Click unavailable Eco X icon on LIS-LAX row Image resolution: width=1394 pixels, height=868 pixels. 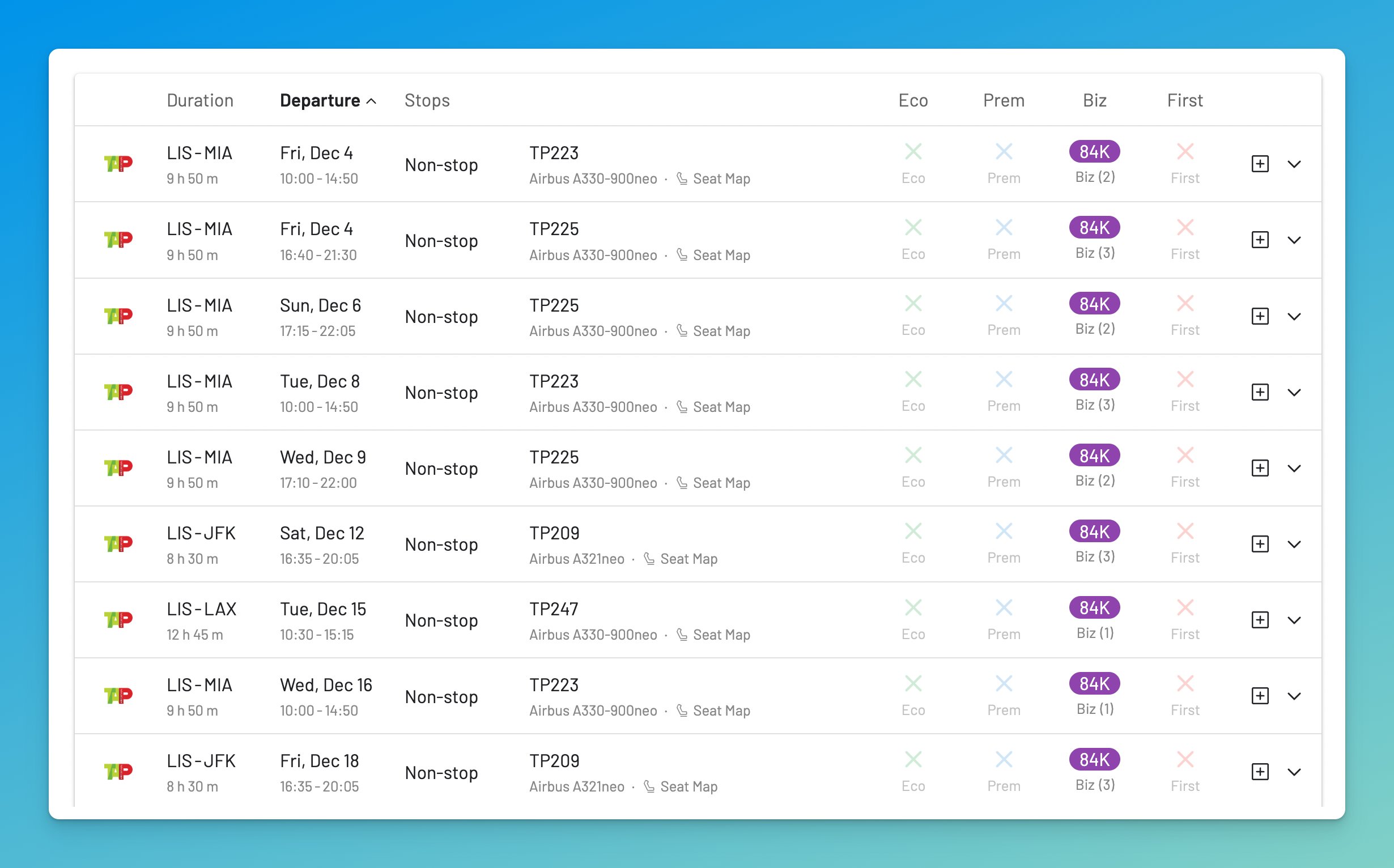(913, 607)
